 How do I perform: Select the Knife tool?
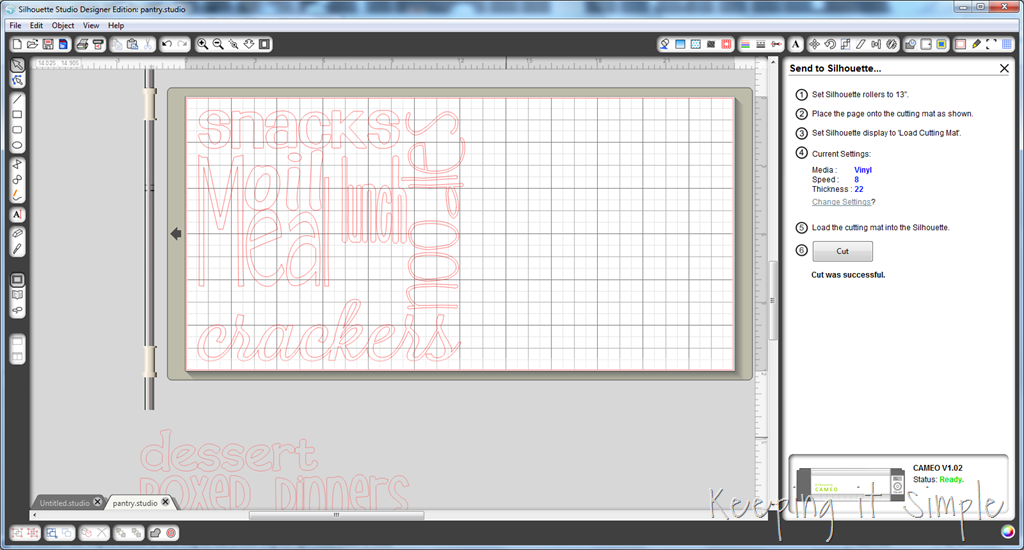point(18,249)
